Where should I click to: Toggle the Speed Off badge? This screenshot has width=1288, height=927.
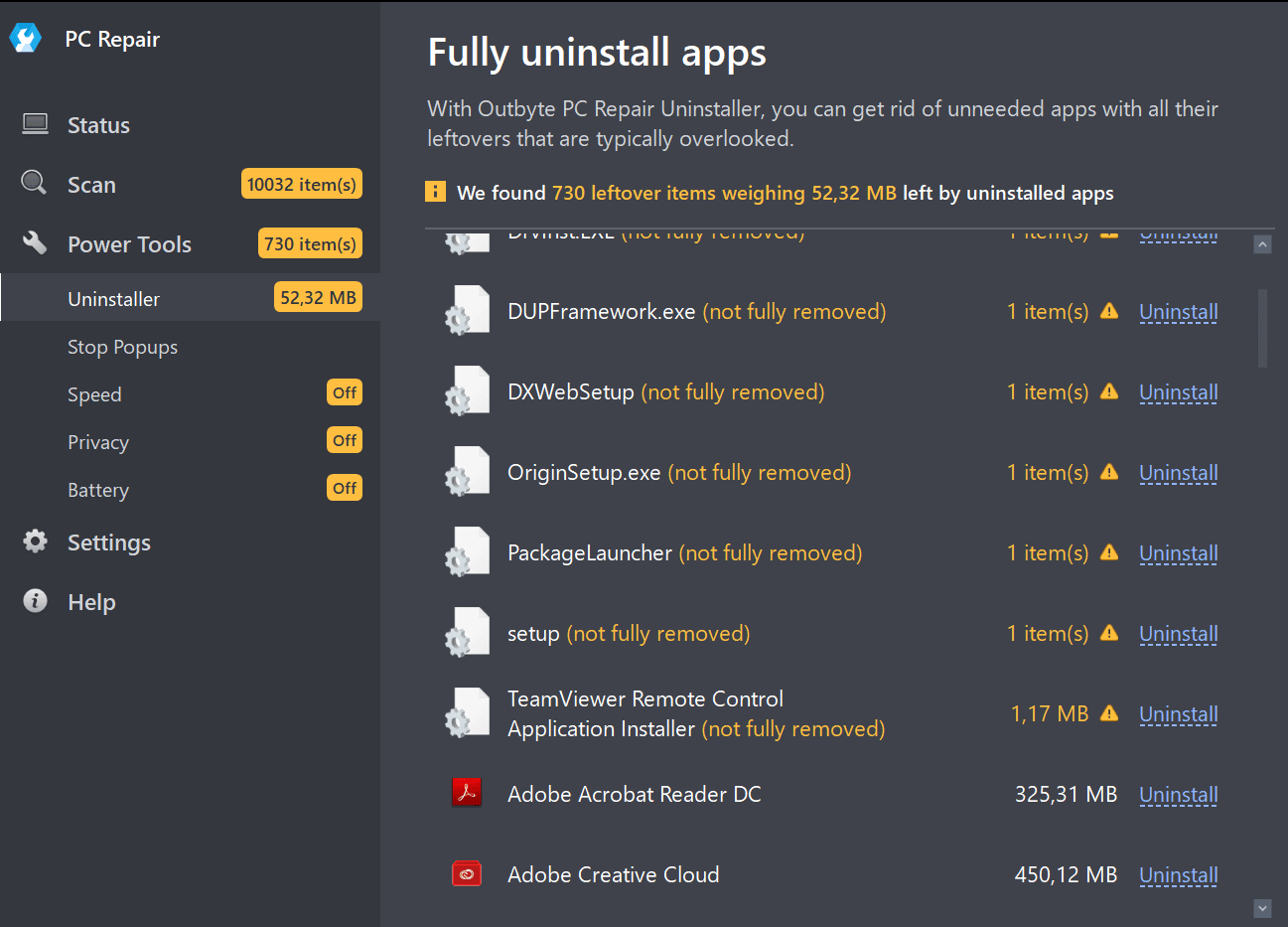[345, 393]
